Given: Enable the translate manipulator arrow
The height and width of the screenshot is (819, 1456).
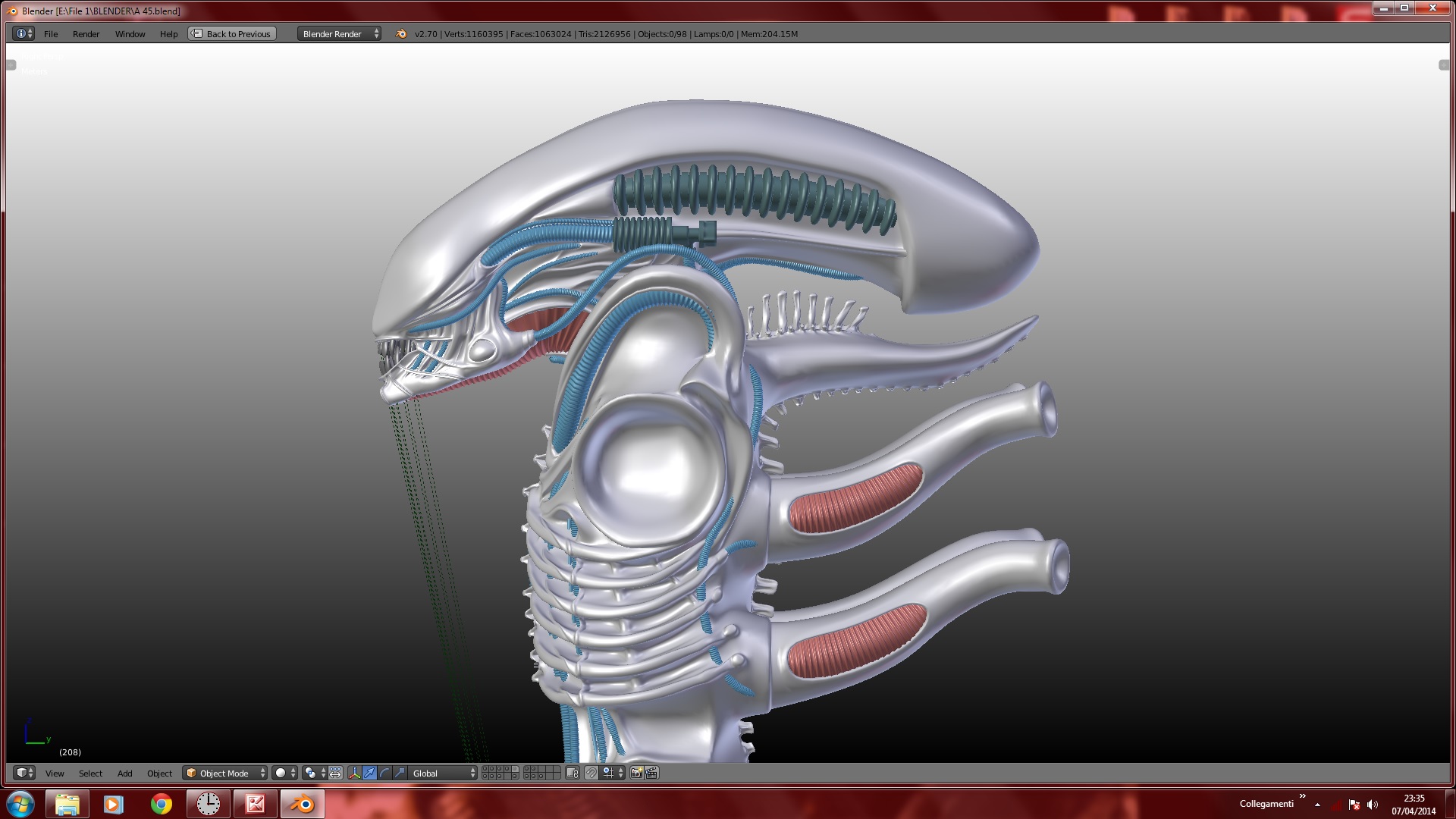Looking at the screenshot, I should (x=369, y=773).
